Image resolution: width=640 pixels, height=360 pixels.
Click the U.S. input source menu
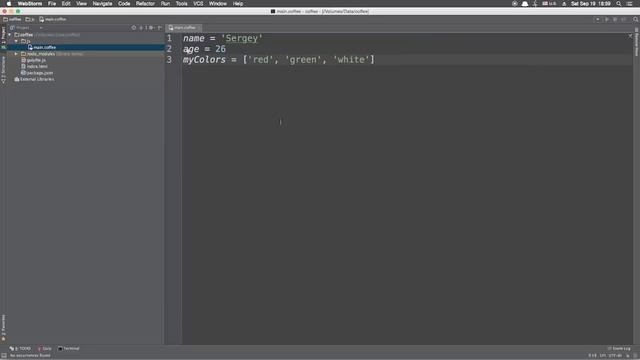[x=549, y=4]
